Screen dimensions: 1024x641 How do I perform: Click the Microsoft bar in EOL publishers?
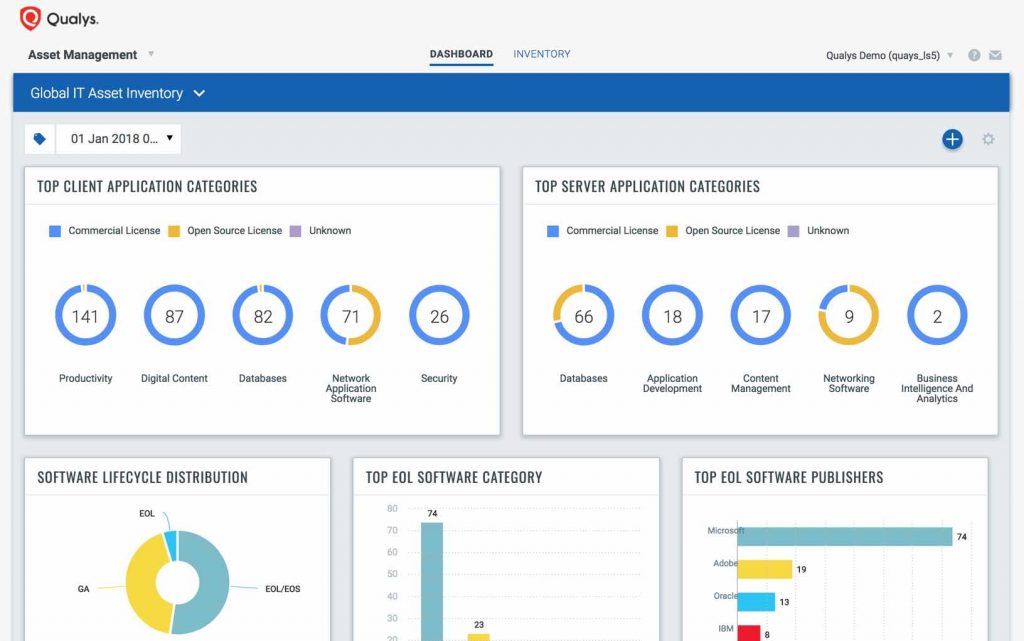point(845,537)
